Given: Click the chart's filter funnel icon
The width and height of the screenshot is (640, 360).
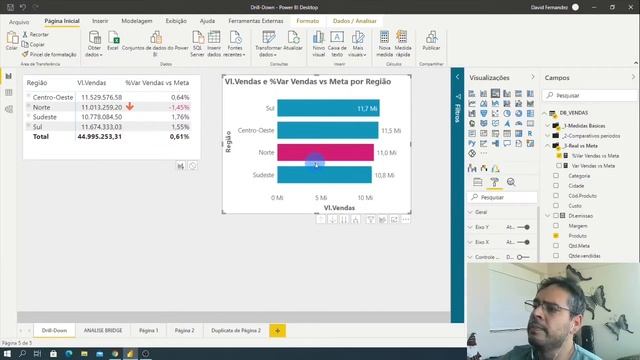Looking at the screenshot, I should click(x=371, y=220).
